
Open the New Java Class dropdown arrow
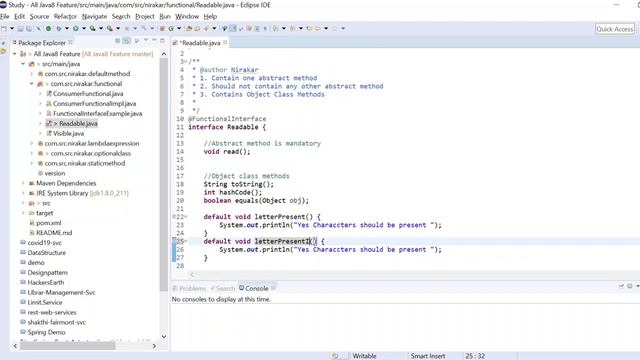coord(179,29)
